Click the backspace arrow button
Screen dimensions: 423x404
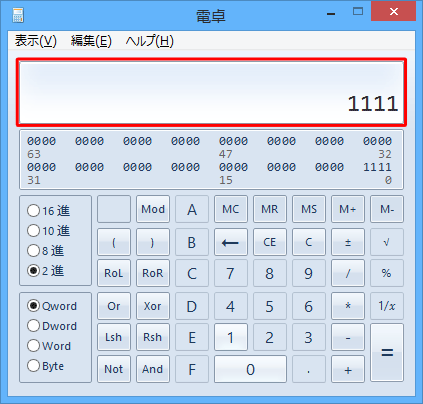point(231,242)
